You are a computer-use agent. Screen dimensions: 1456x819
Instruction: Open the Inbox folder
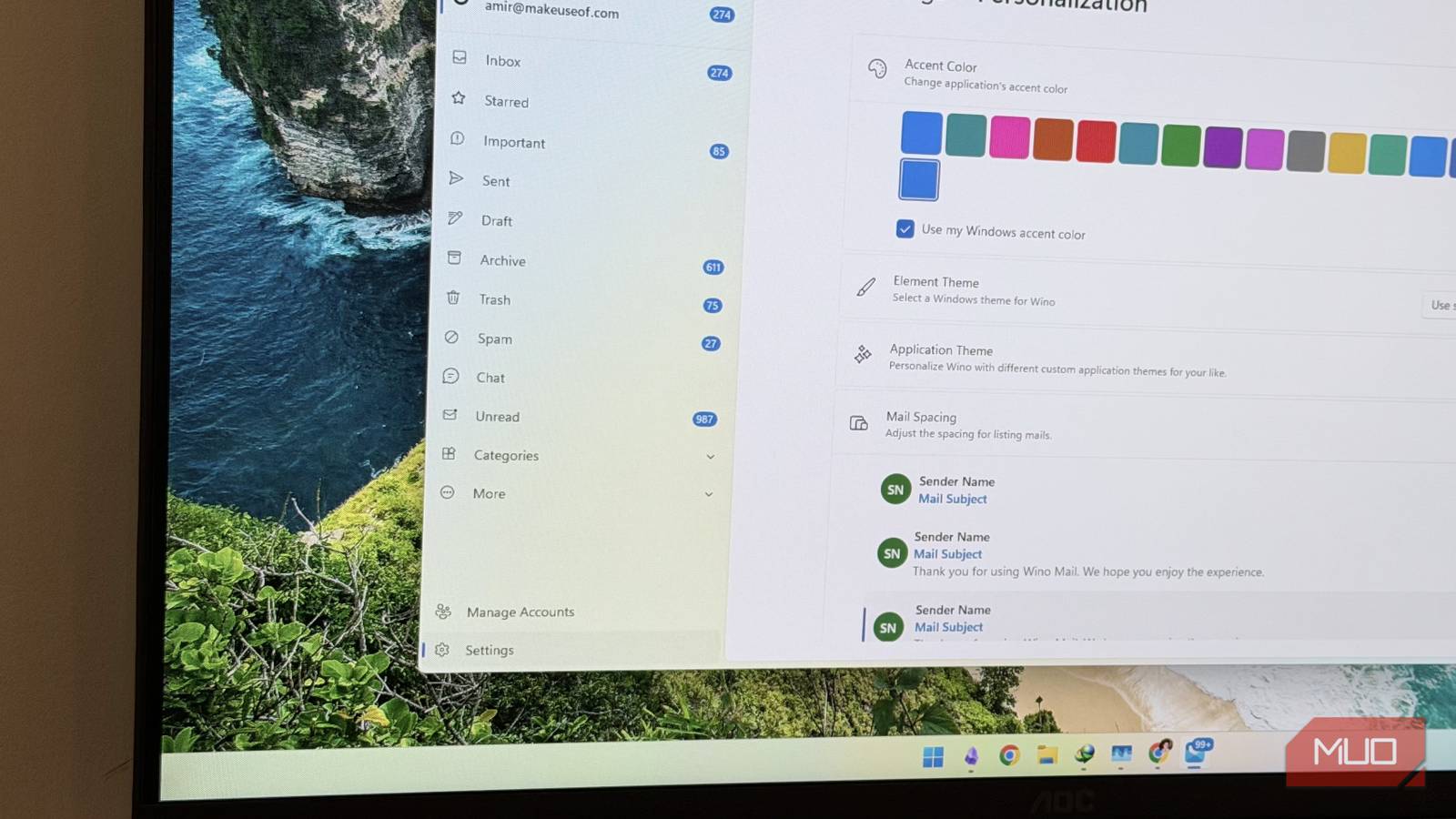(x=502, y=61)
